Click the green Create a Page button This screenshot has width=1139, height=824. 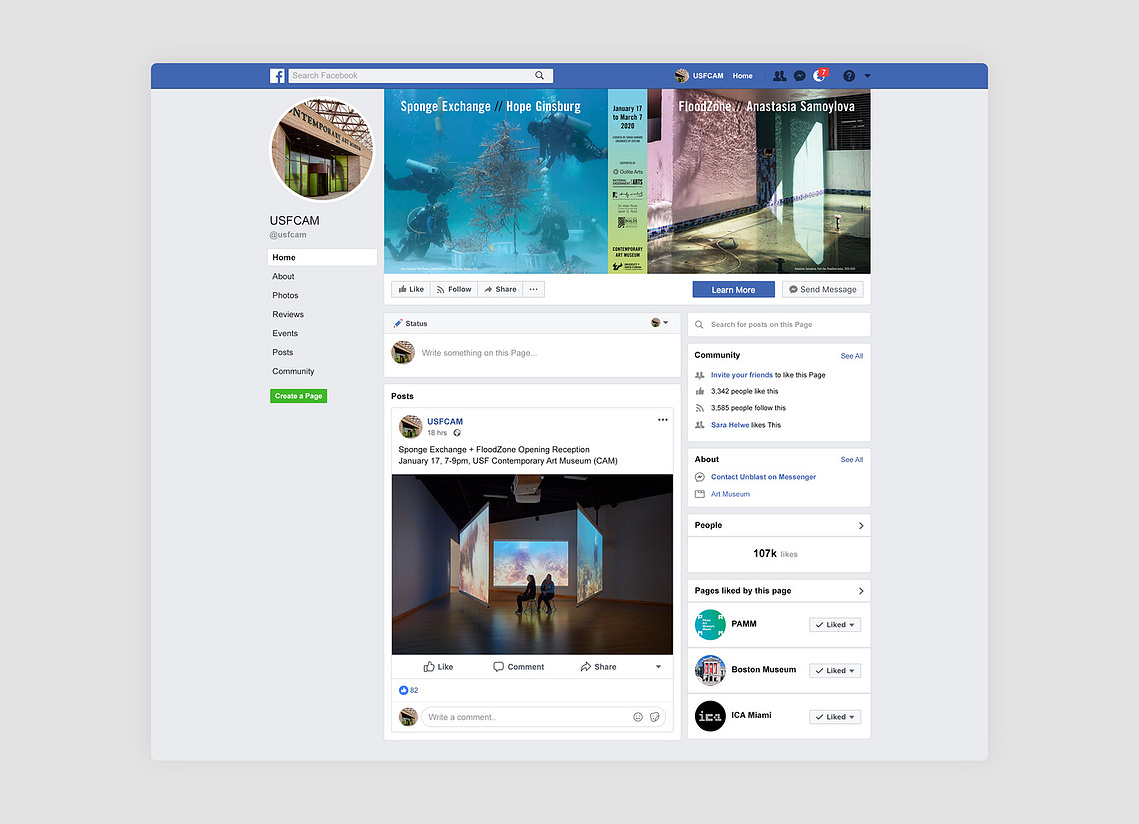[299, 396]
